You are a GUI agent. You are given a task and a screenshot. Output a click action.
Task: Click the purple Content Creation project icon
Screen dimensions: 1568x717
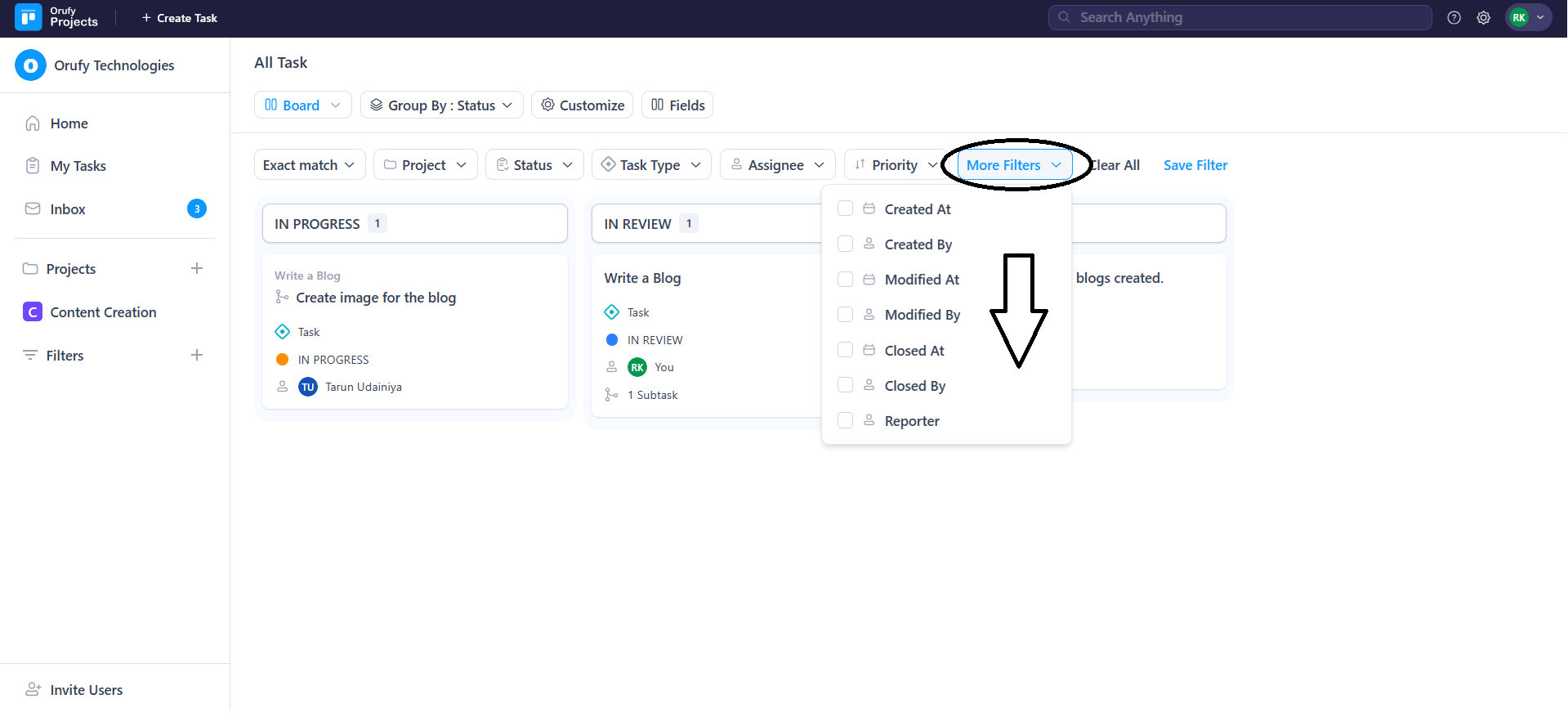(33, 312)
